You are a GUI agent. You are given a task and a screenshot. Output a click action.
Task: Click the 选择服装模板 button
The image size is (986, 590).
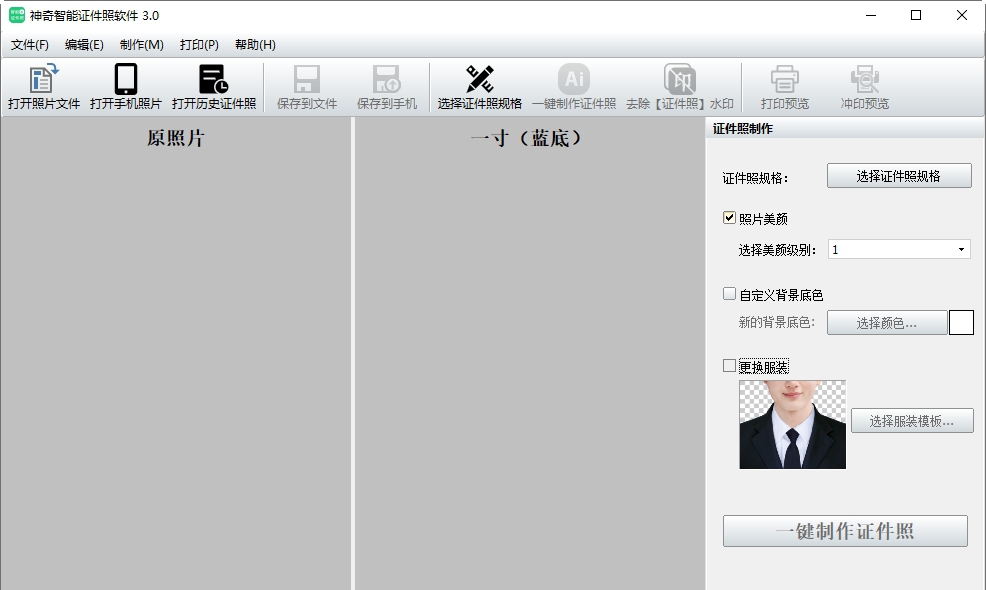point(911,420)
